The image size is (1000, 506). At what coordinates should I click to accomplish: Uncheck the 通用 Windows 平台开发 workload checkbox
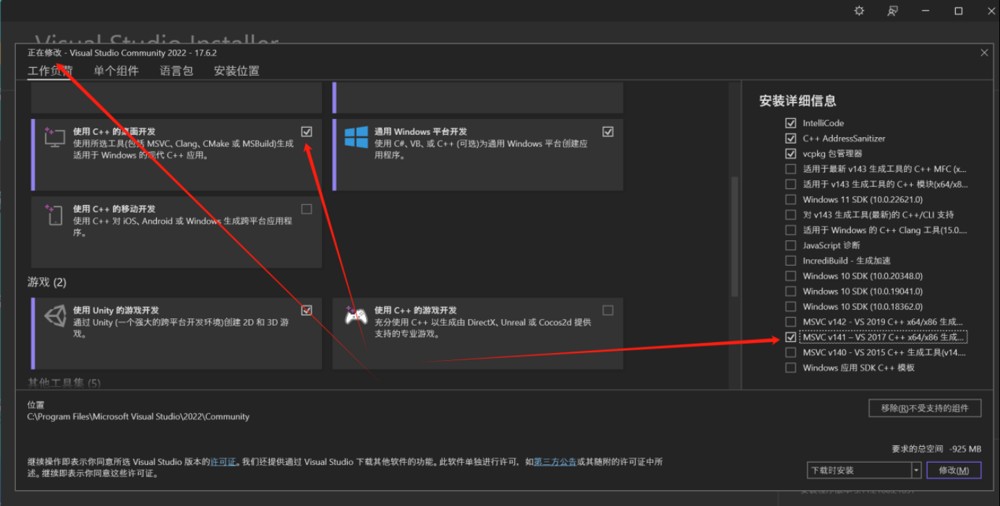click(x=608, y=131)
